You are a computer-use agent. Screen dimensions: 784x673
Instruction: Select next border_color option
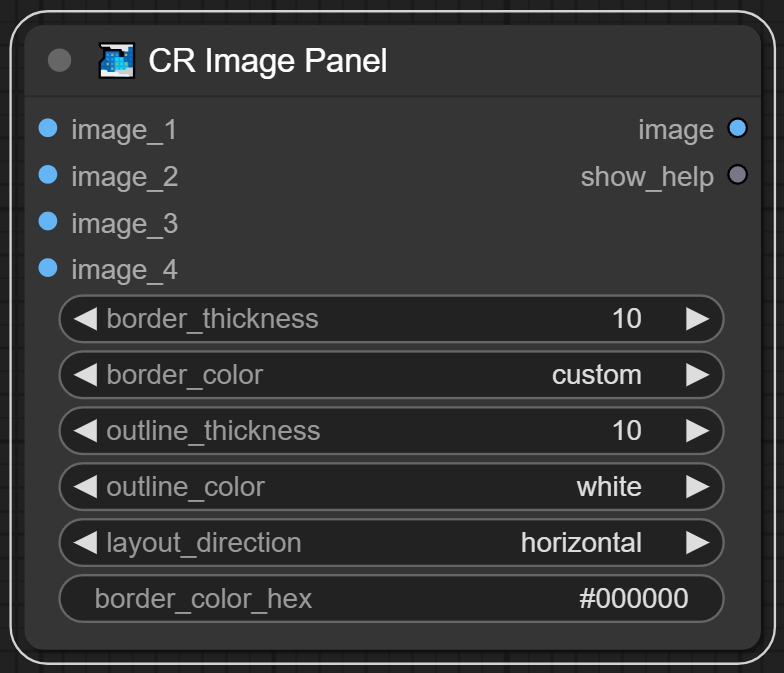(697, 375)
